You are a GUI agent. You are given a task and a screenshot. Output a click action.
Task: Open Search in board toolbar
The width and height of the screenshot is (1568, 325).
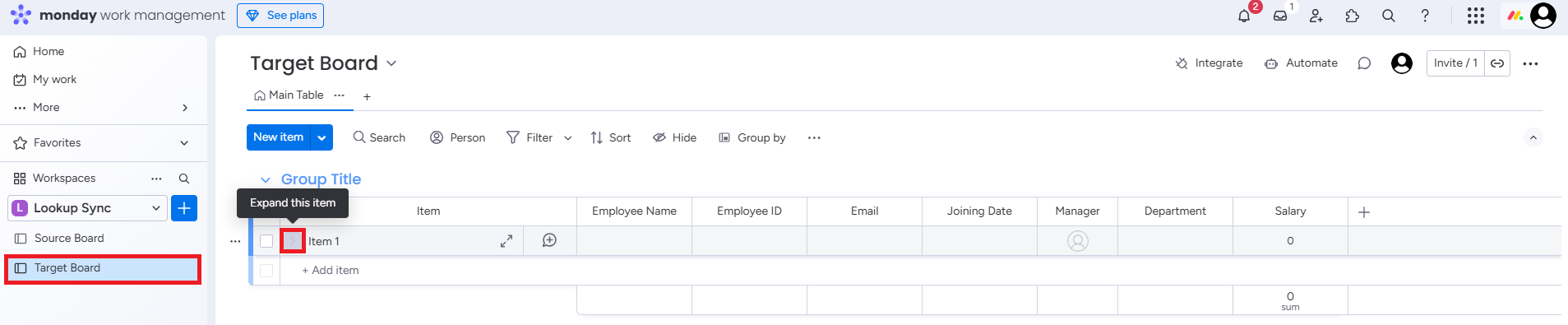click(379, 137)
